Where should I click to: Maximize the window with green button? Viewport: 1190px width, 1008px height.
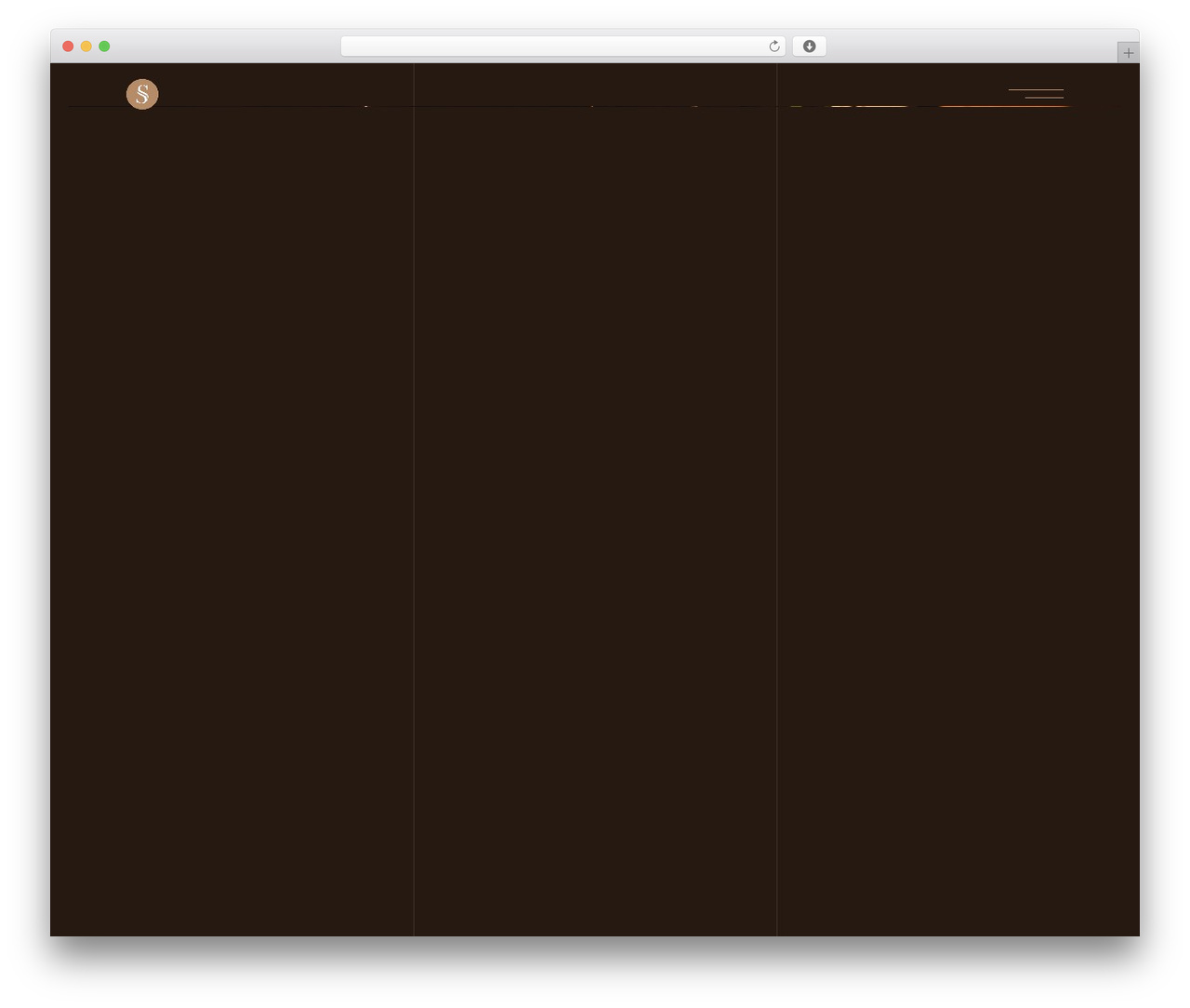[x=104, y=46]
